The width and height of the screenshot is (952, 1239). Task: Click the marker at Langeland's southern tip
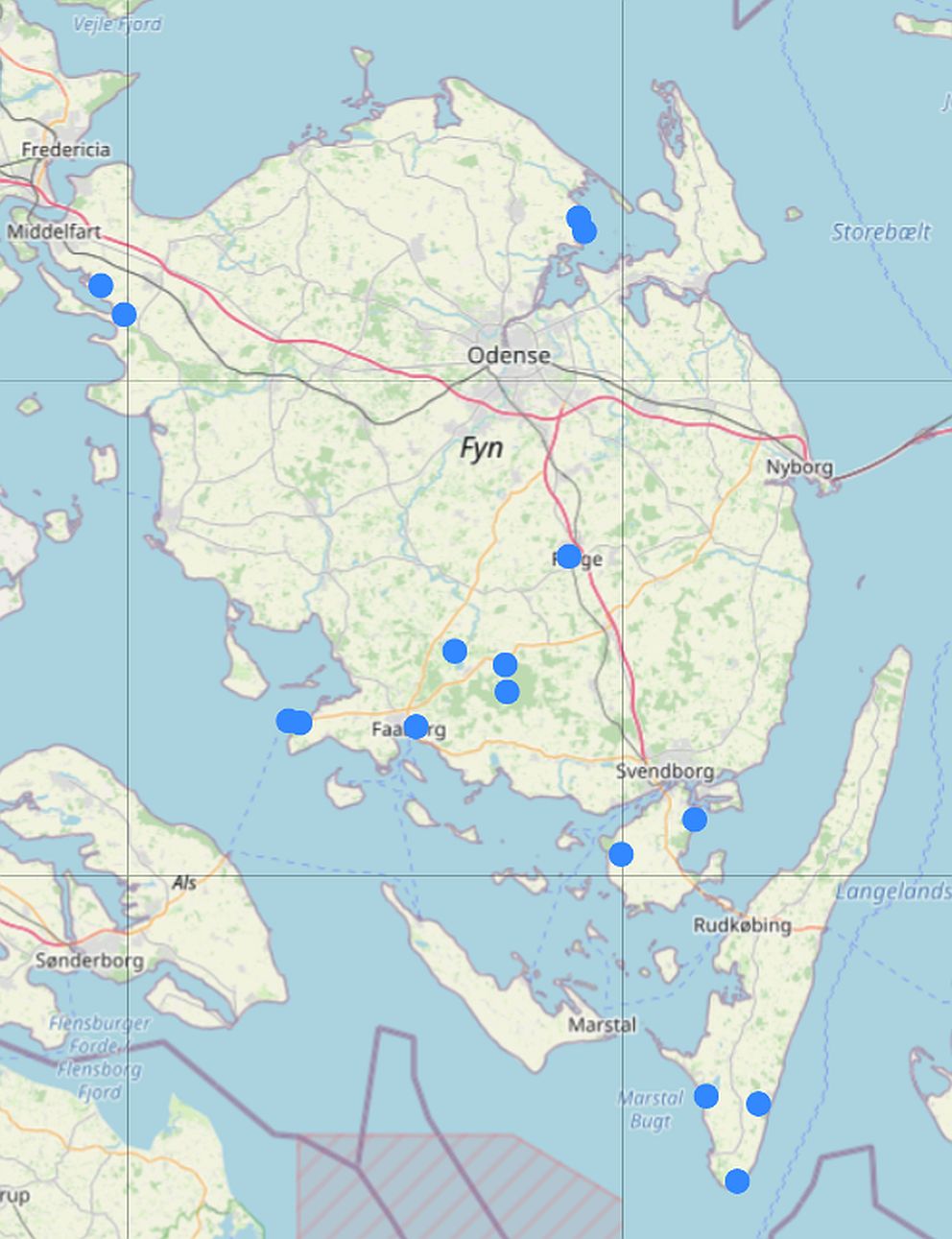pos(737,1180)
